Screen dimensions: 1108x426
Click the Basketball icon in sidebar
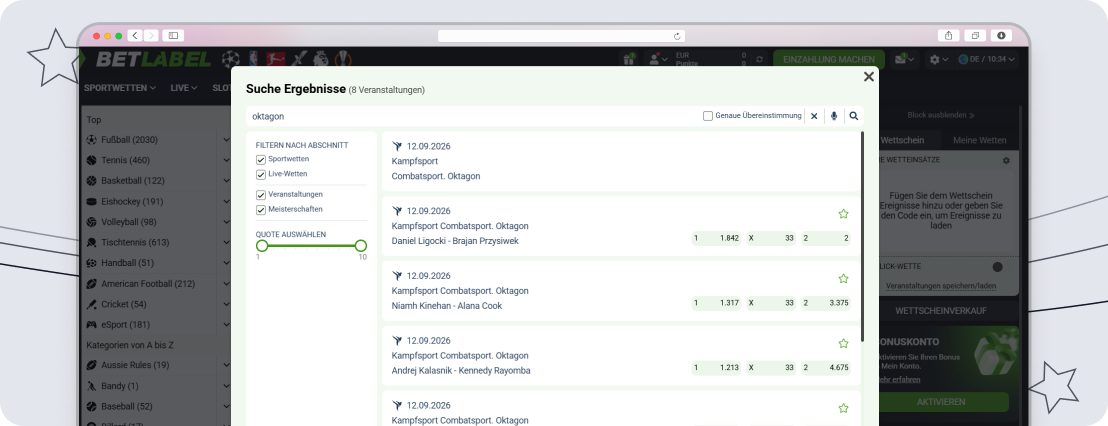(x=92, y=181)
